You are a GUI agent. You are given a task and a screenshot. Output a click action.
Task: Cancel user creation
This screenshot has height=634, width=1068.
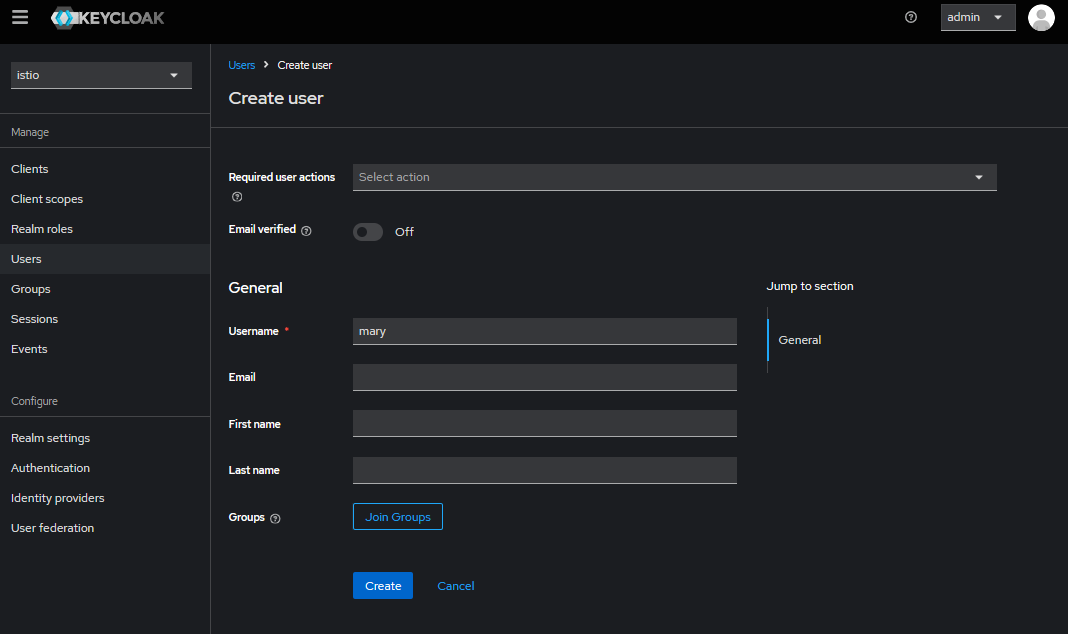[x=456, y=586]
